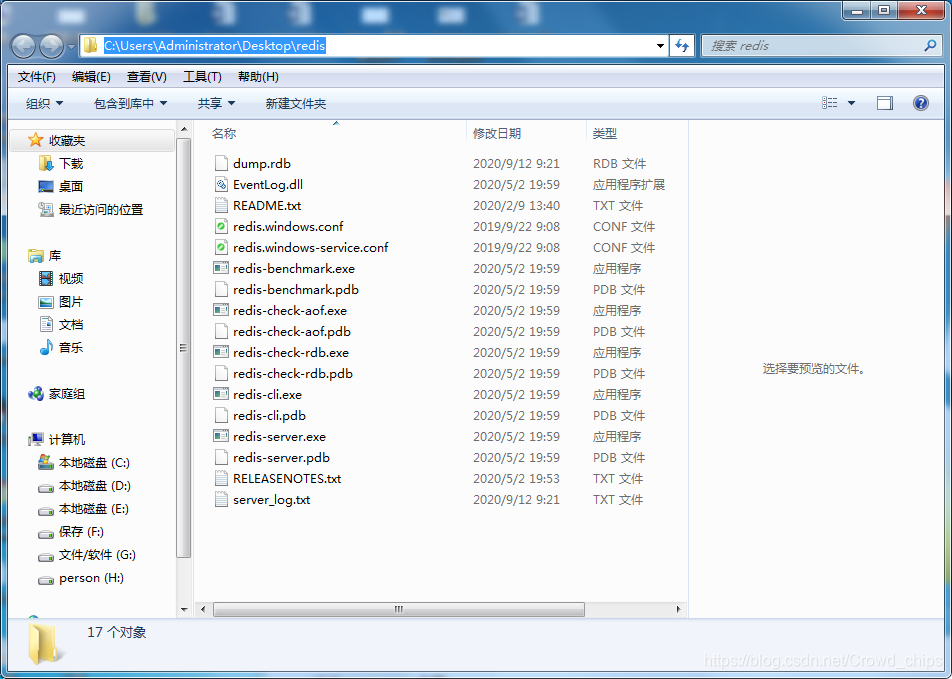Click the Forward navigation arrow button
This screenshot has width=952, height=679.
click(52, 46)
